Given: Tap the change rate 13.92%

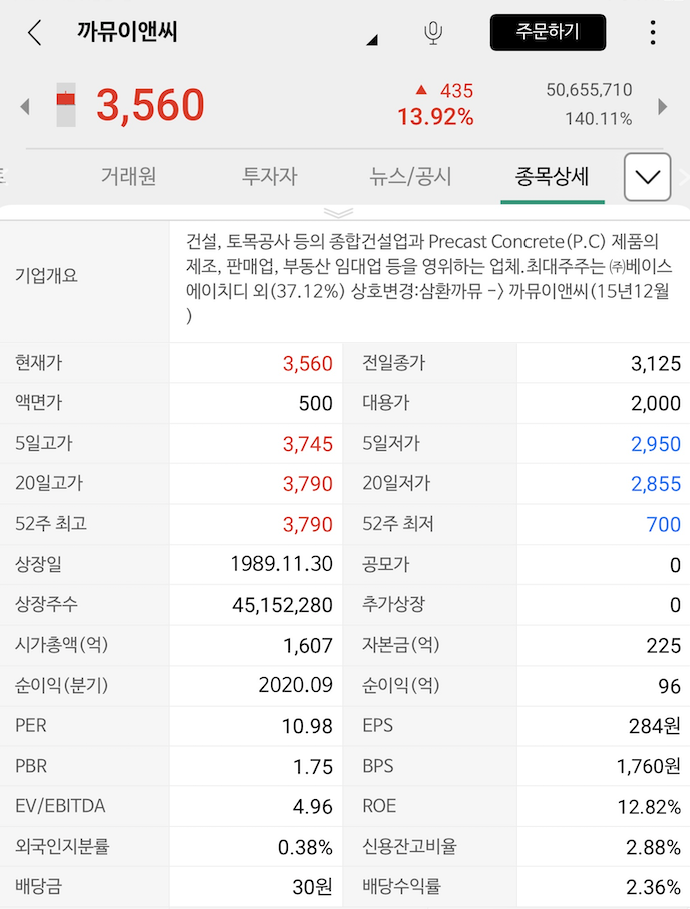Looking at the screenshot, I should 435,117.
